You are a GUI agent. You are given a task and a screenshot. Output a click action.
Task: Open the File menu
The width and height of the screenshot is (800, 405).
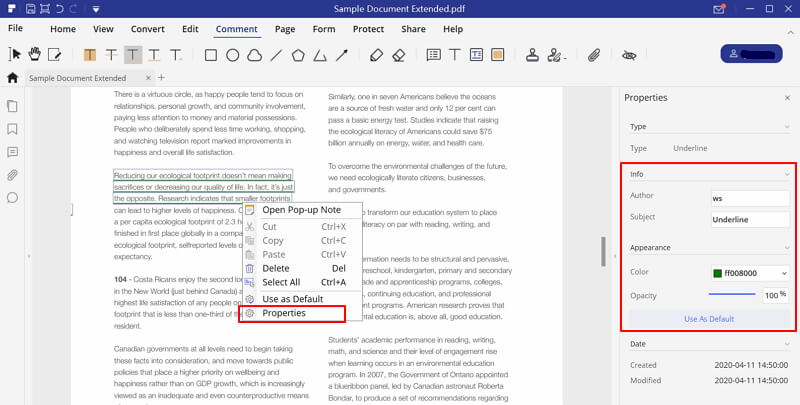coord(15,28)
